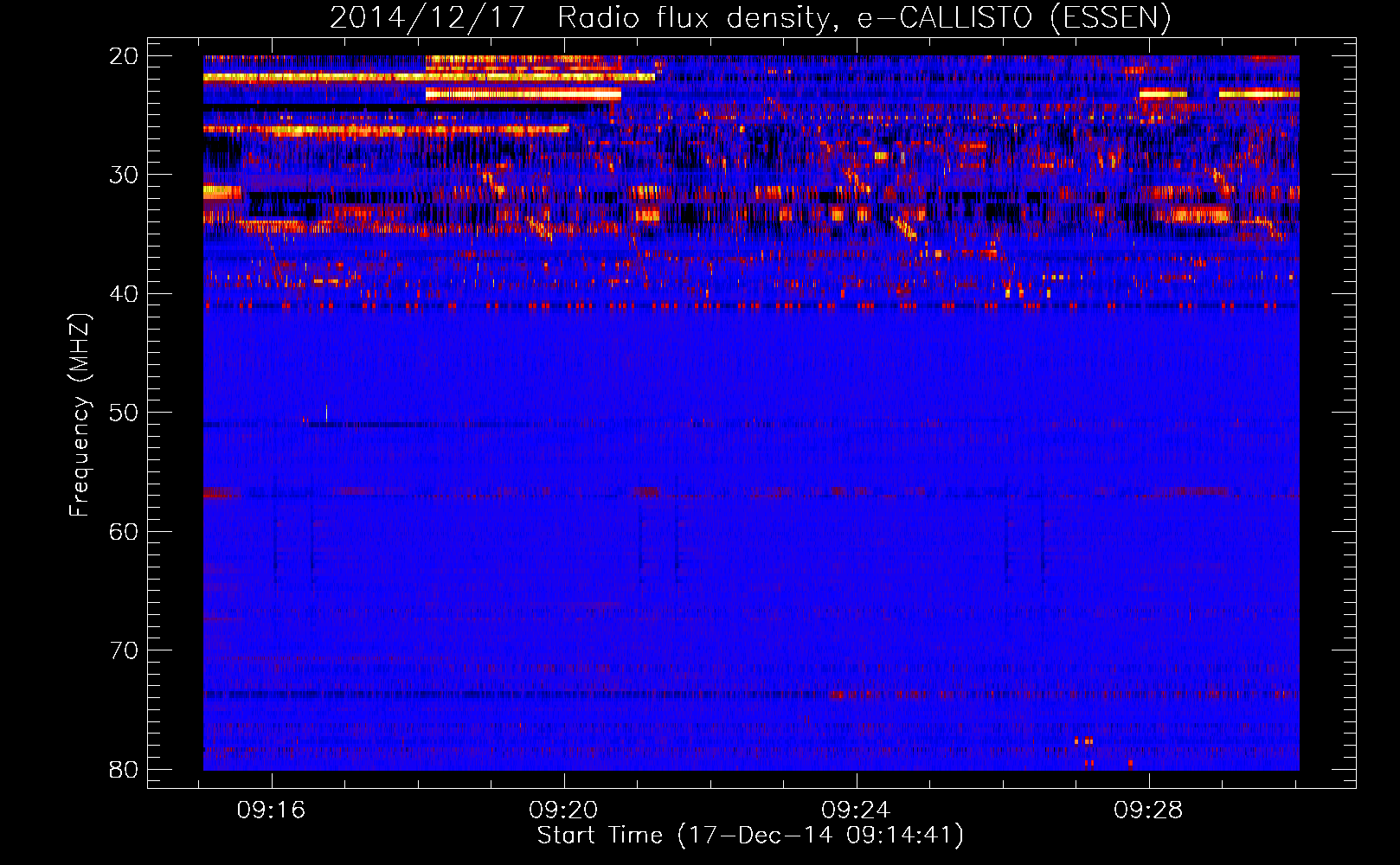The width and height of the screenshot is (1400, 865).
Task: Click the frequency tick label 20
Action: tap(124, 56)
